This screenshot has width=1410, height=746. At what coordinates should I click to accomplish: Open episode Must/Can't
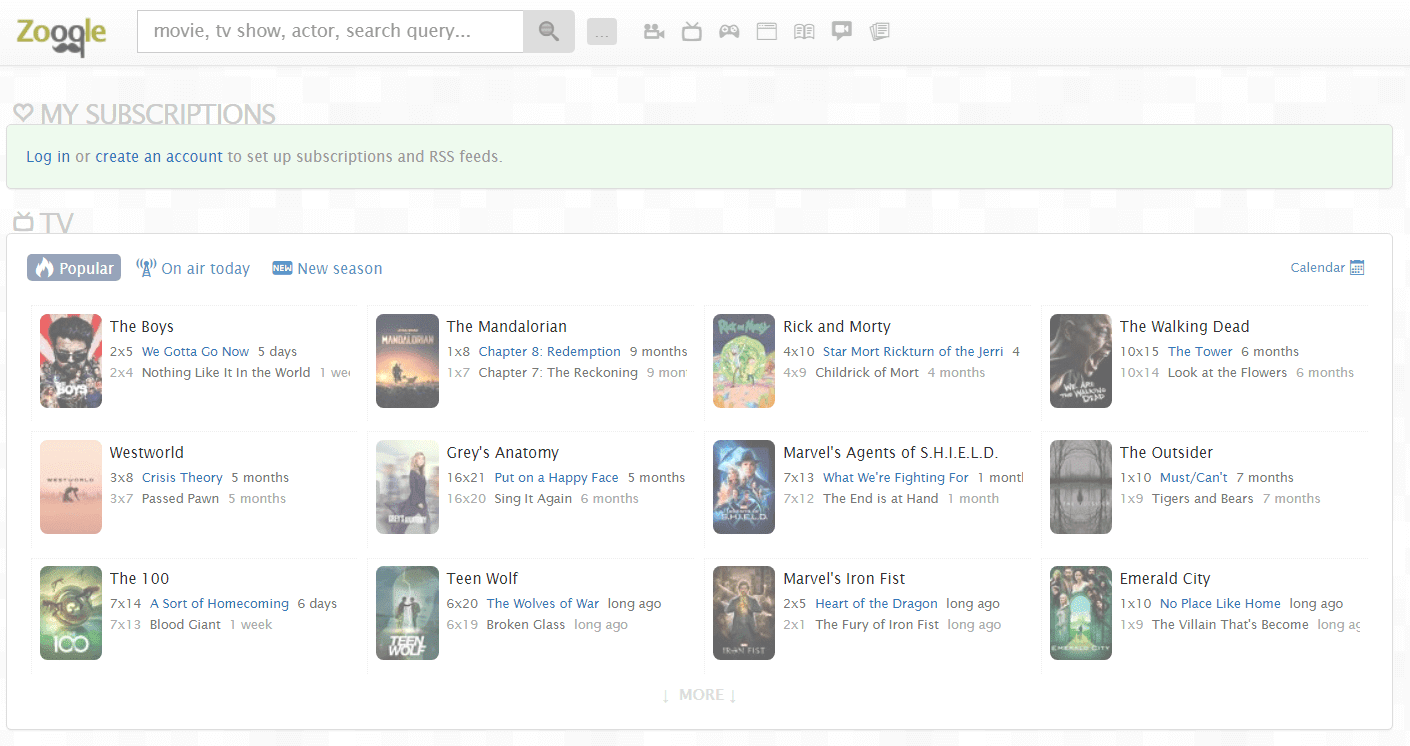1194,477
